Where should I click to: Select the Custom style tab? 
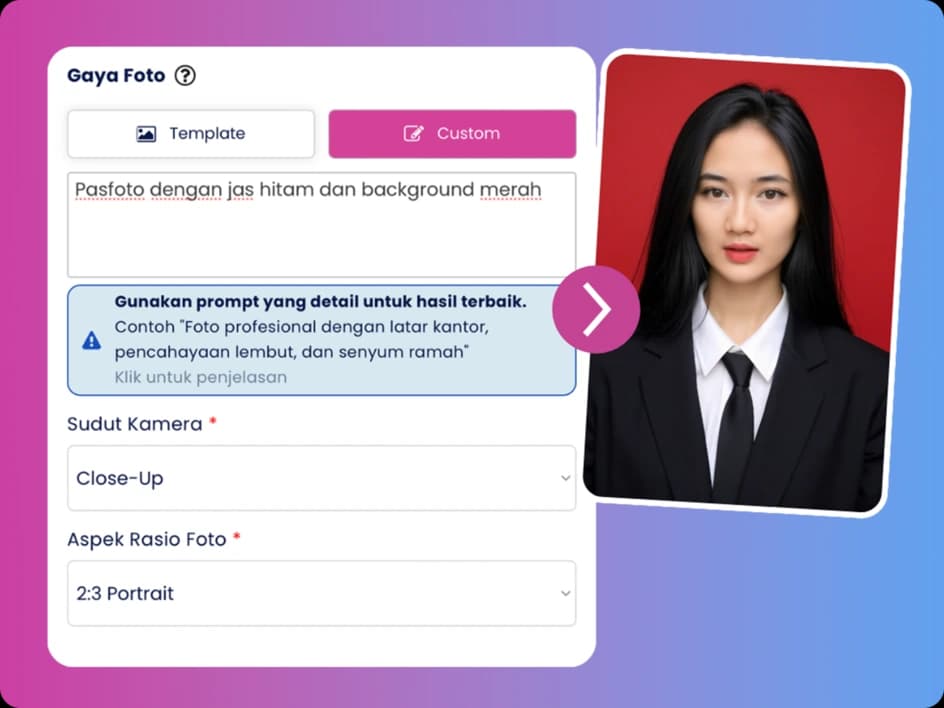tap(452, 134)
